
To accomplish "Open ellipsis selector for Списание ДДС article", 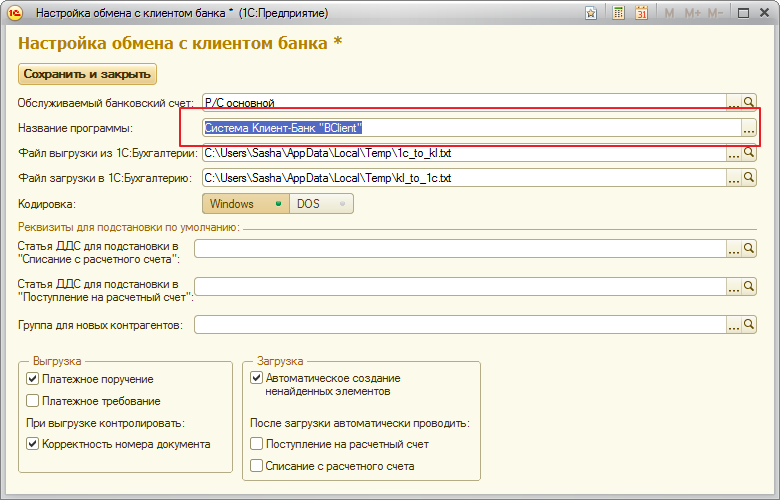I will pos(734,249).
